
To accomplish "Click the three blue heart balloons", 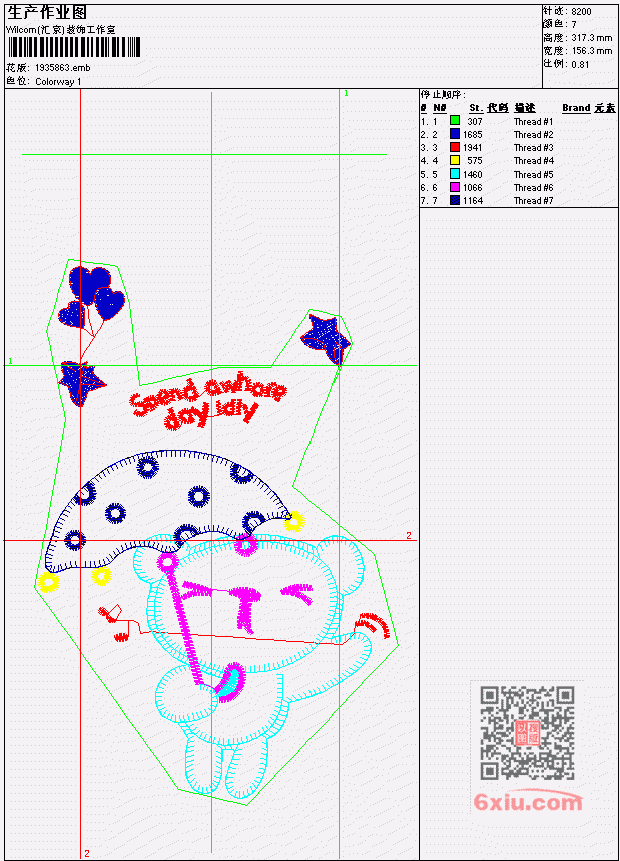I will (92, 298).
